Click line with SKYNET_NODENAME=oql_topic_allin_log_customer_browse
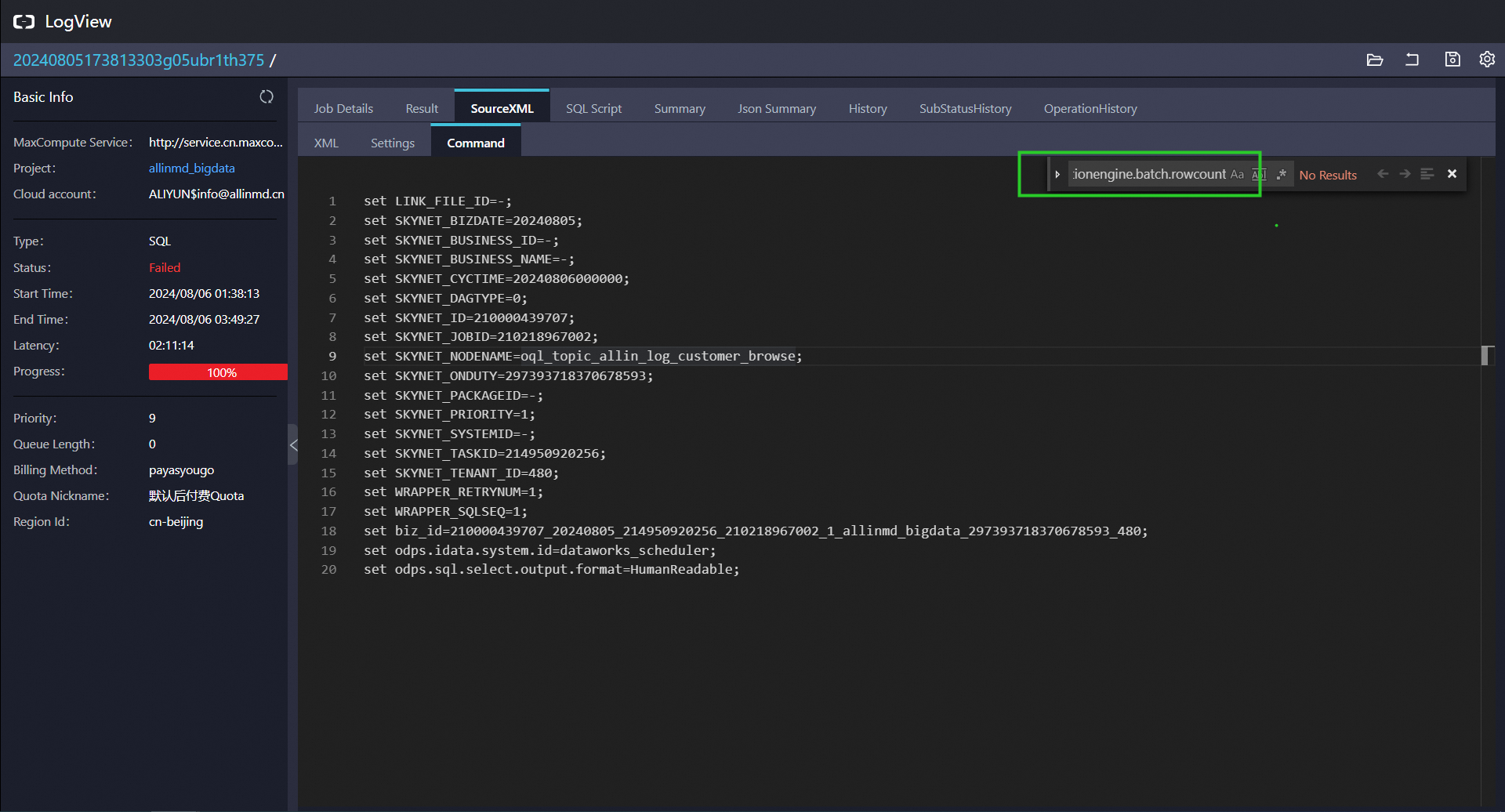Viewport: 1505px width, 812px height. point(582,356)
